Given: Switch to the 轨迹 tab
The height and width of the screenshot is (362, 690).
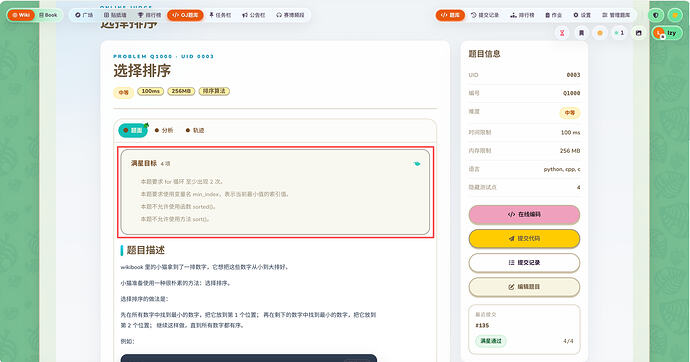Looking at the screenshot, I should pos(195,130).
